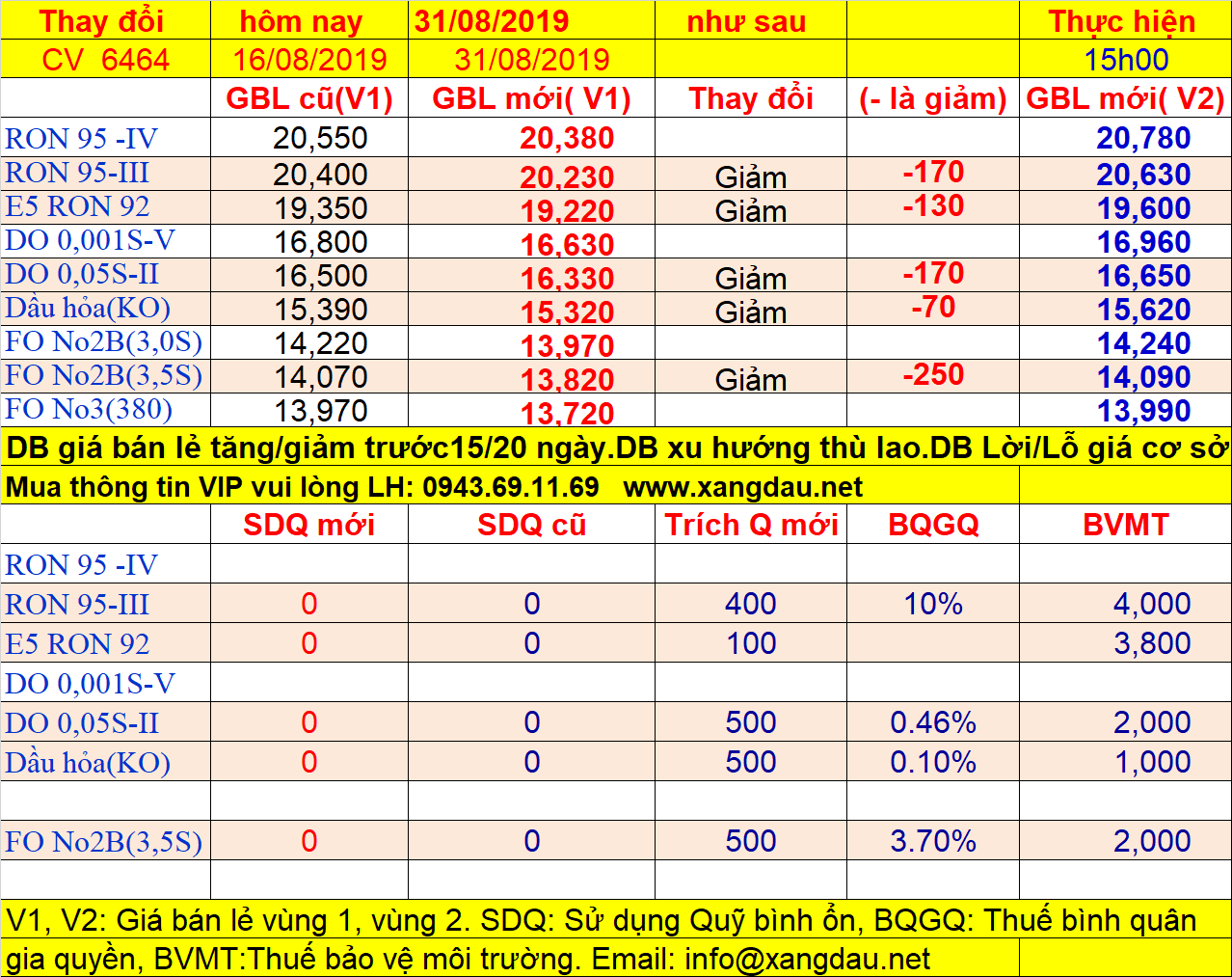Click the 'GBL mới( V1)' column header
The width and height of the screenshot is (1232, 977).
click(531, 98)
